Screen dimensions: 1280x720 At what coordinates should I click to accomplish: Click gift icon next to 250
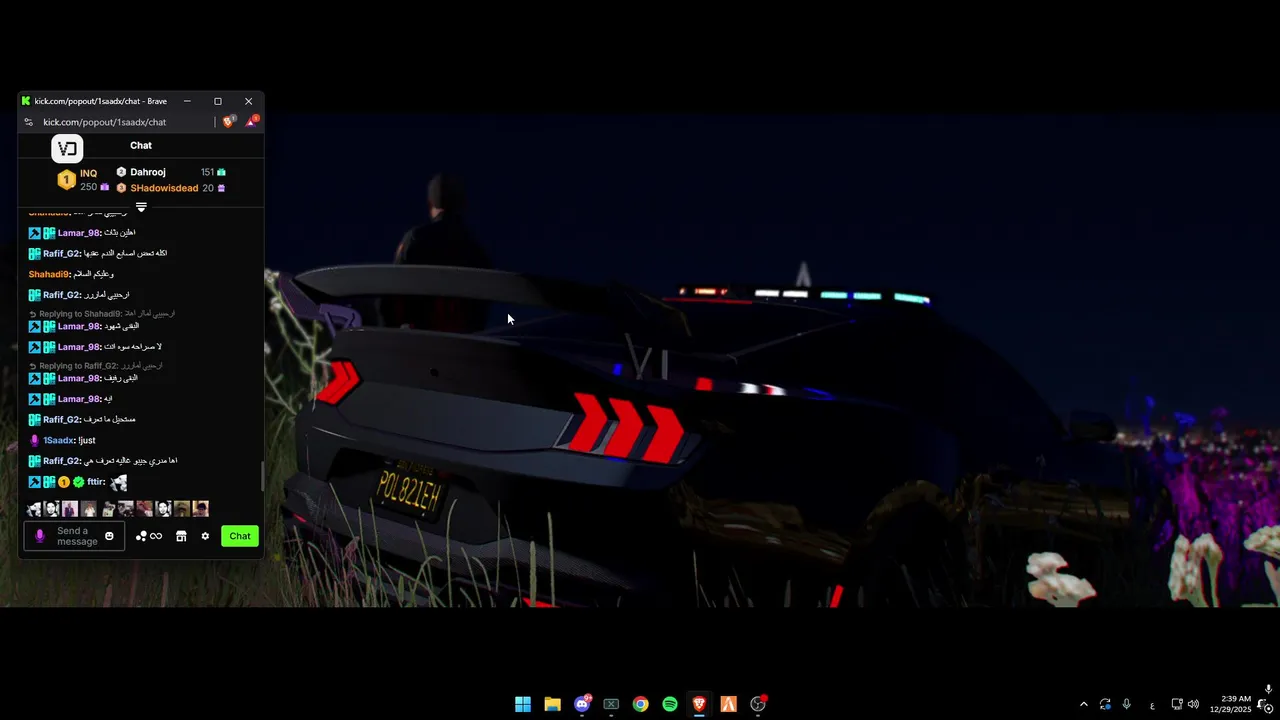105,187
